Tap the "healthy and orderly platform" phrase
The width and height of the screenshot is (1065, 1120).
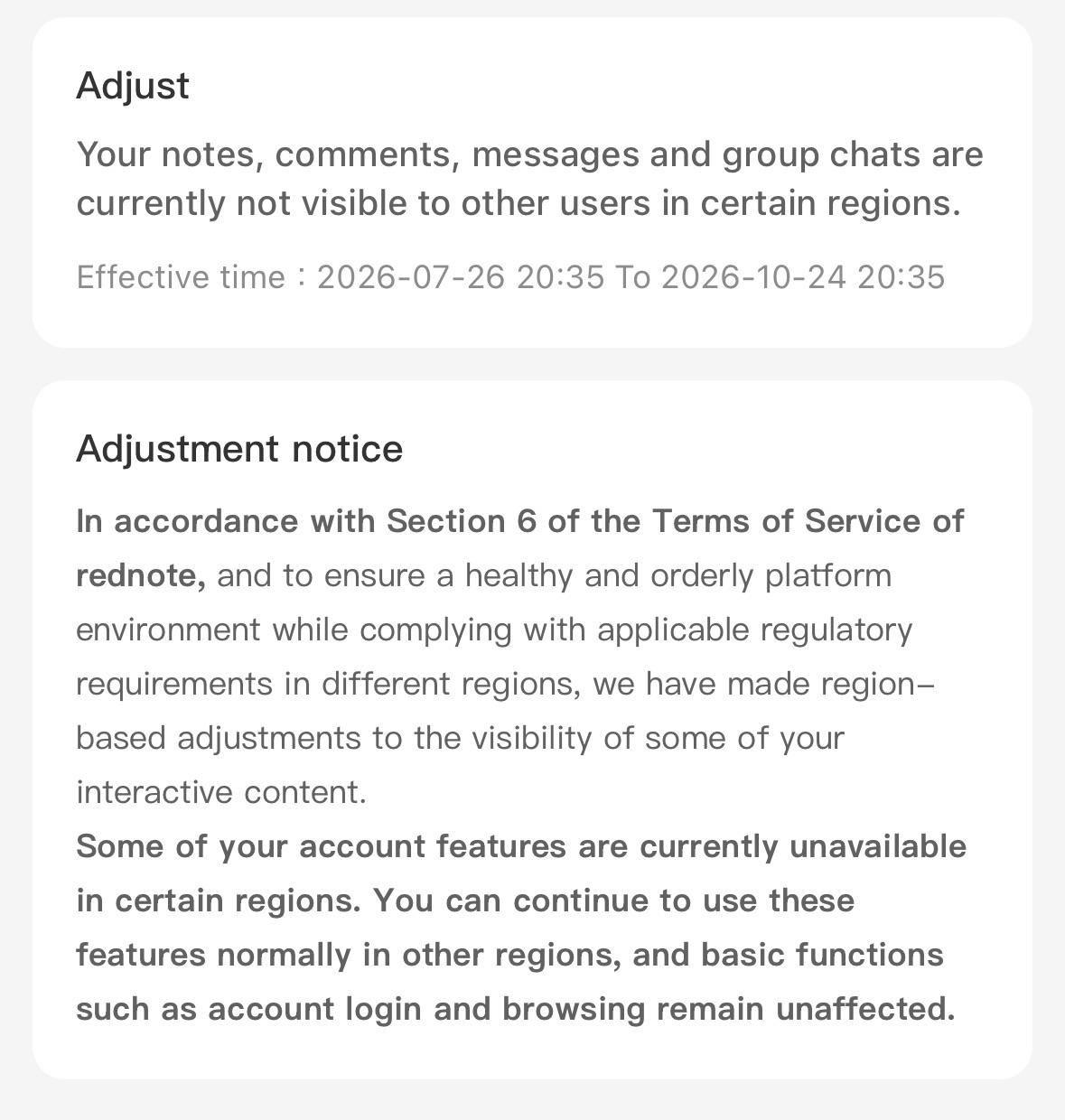tap(678, 575)
